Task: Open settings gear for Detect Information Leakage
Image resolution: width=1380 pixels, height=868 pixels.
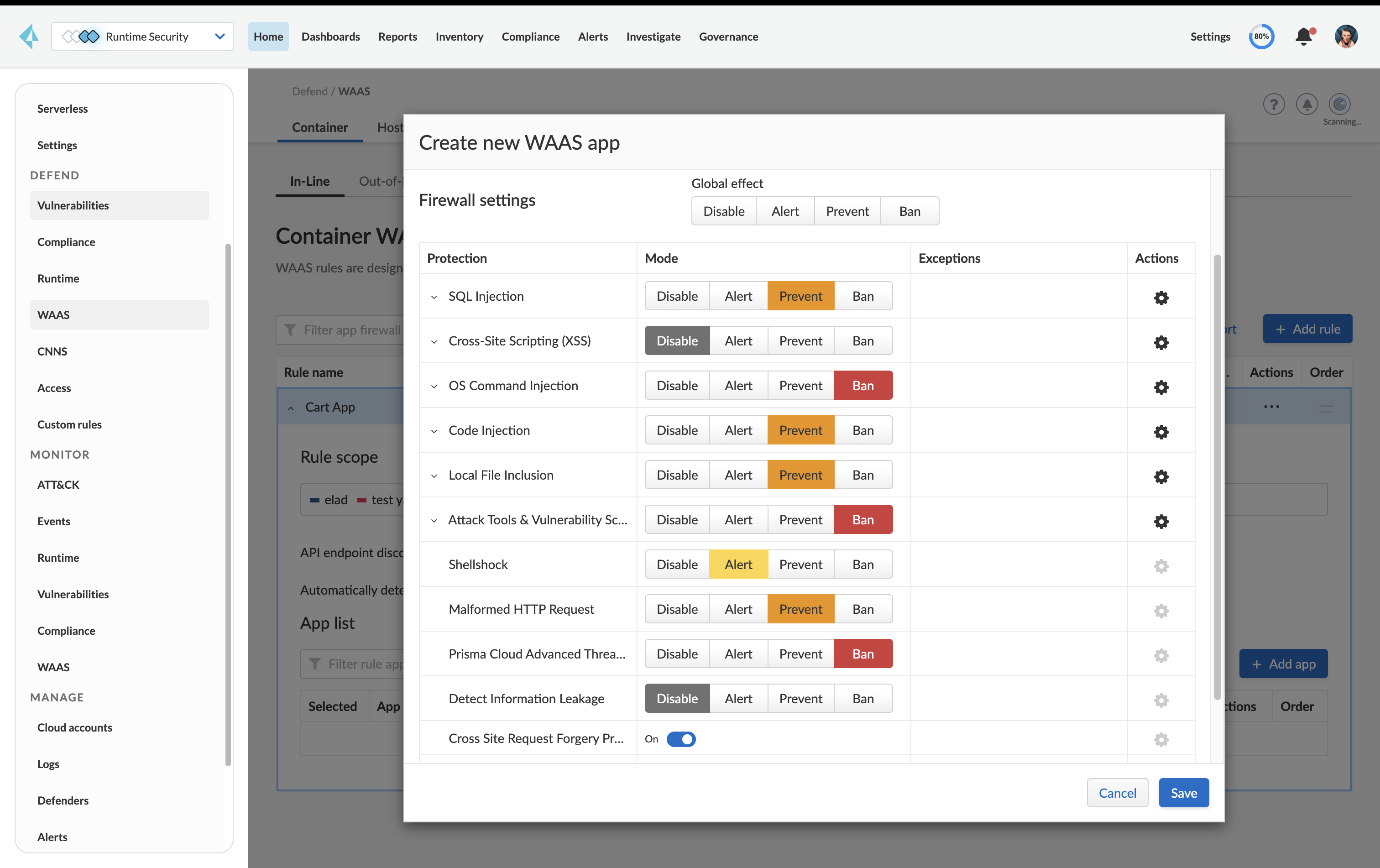Action: [x=1161, y=700]
